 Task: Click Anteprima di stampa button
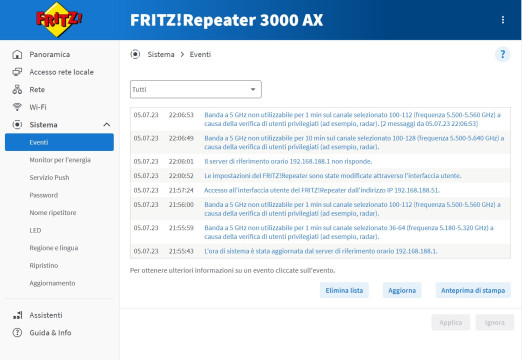(x=473, y=290)
